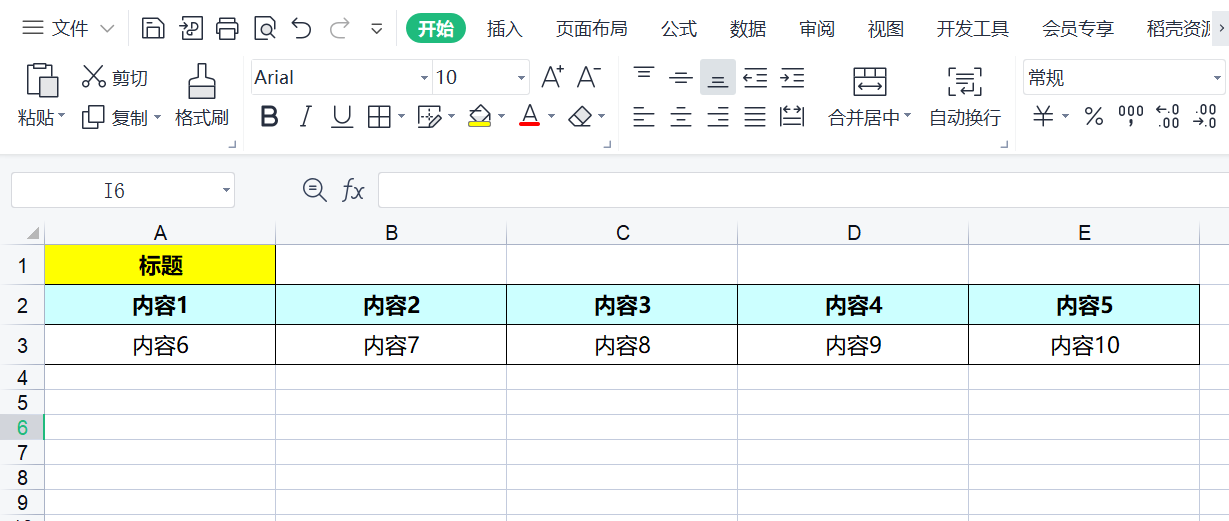The width and height of the screenshot is (1229, 521).
Task: Click the Merge and Center icon
Action: tap(870, 81)
